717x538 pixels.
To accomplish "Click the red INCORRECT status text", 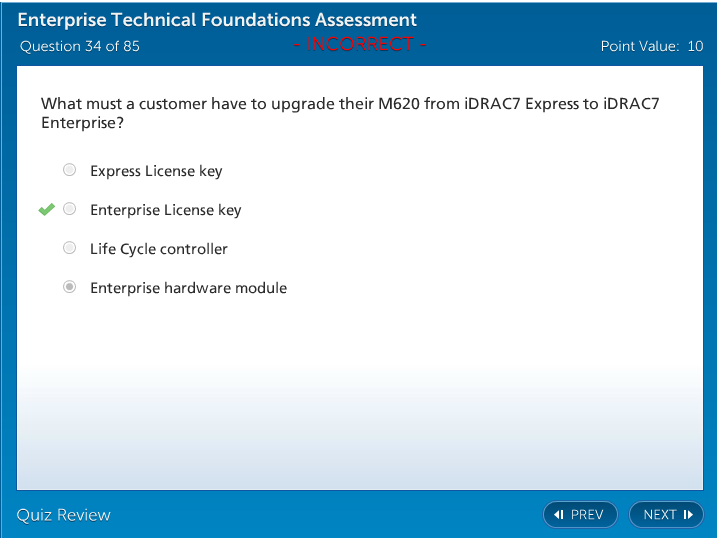I will click(360, 45).
